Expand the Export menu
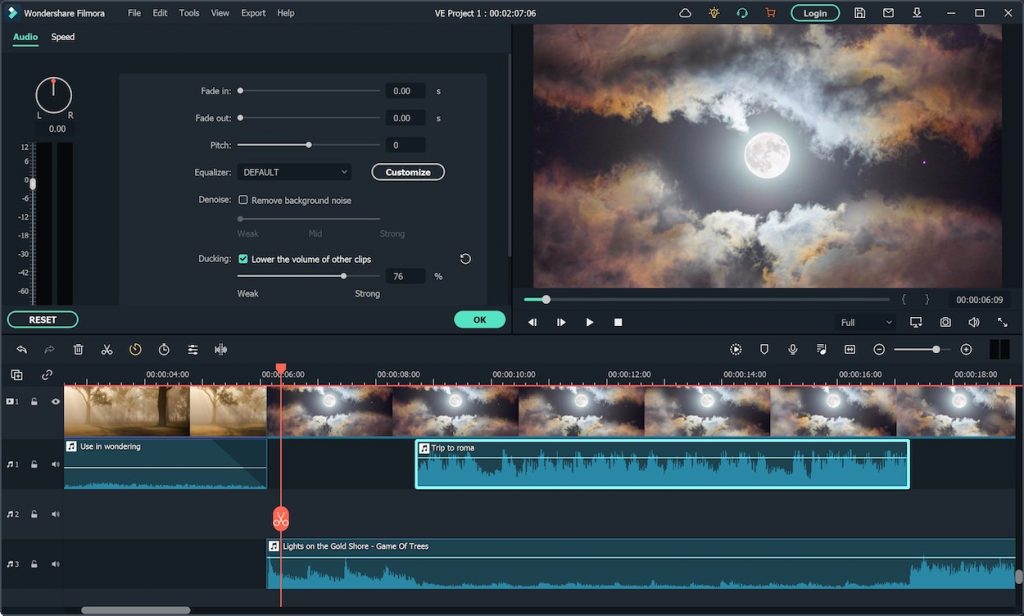Viewport: 1024px width, 616px height. (x=252, y=13)
